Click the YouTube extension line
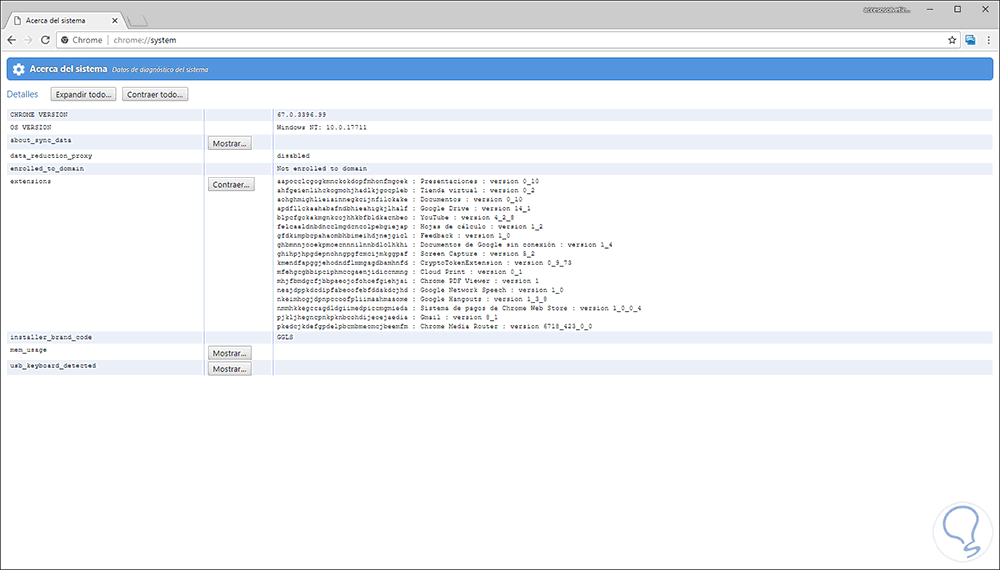The height and width of the screenshot is (570, 1000). (x=395, y=217)
